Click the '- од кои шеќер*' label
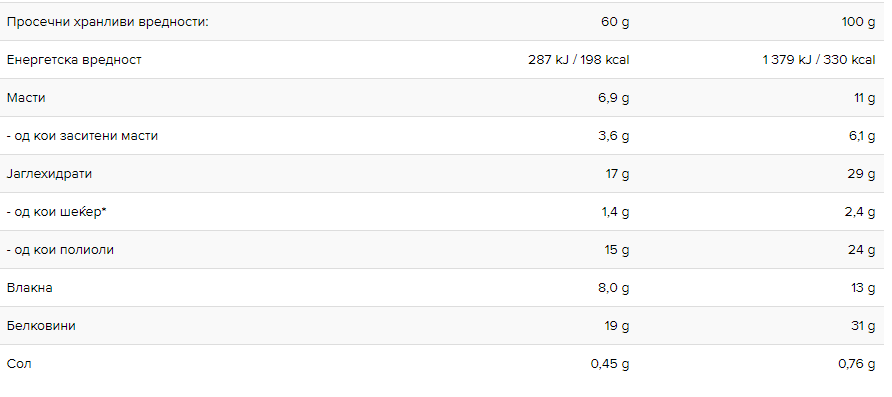Screen dimensions: 892x397 [57, 212]
